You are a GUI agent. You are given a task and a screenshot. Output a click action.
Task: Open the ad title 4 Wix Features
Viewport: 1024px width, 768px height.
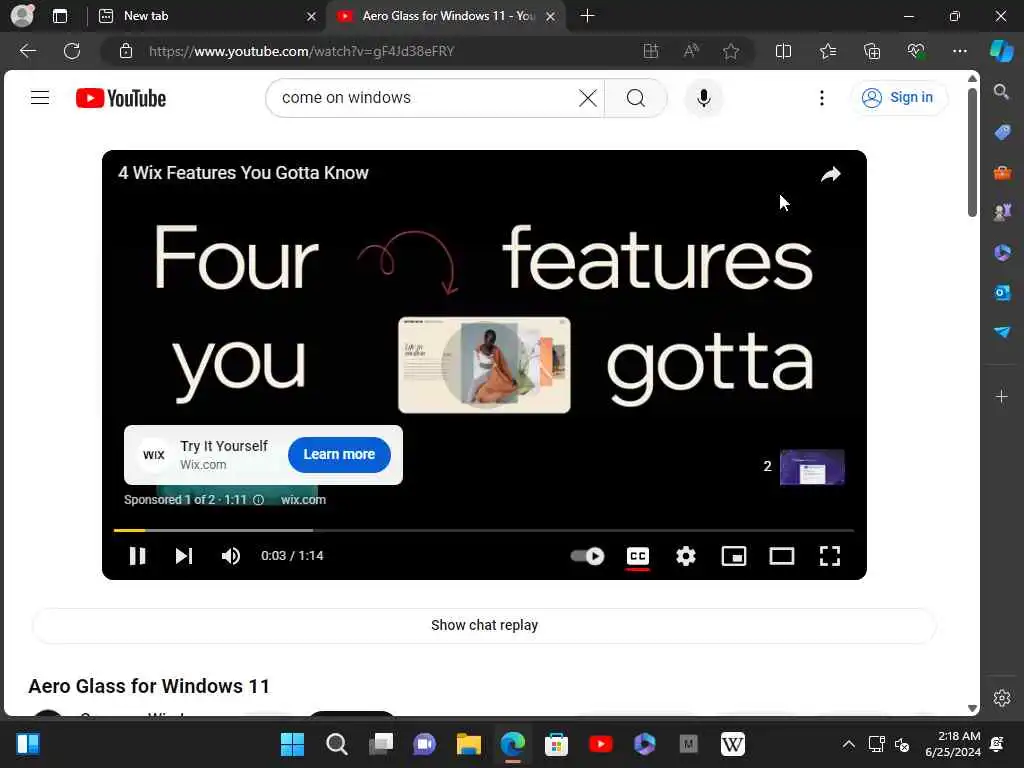243,173
